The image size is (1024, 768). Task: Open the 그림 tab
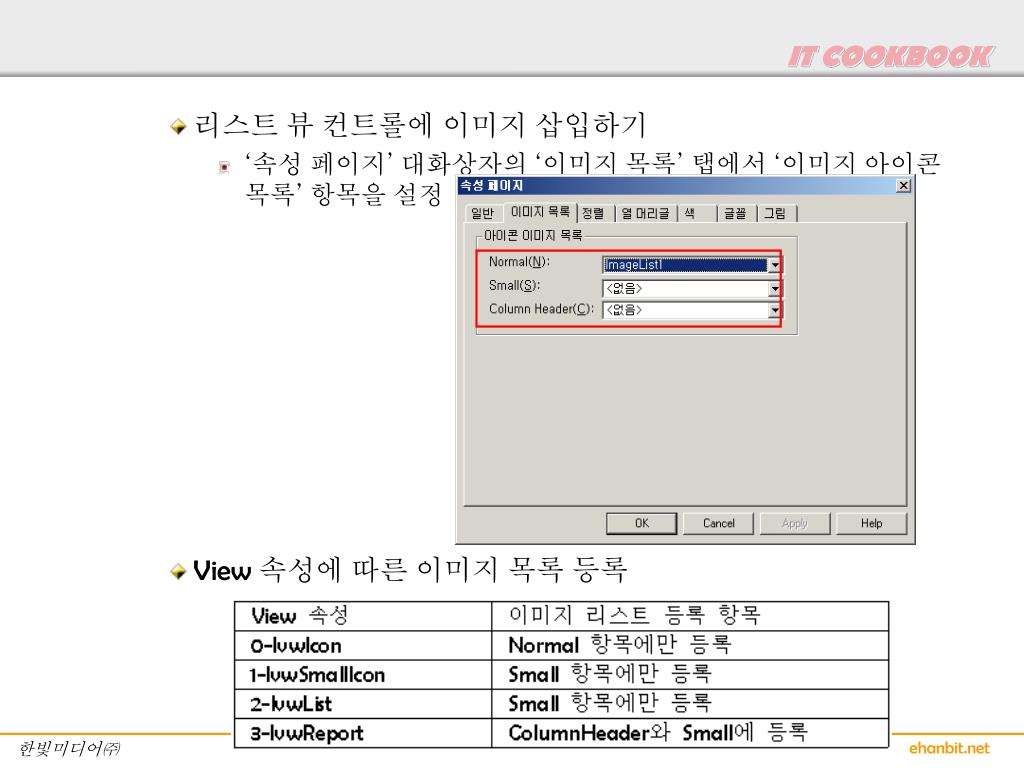(775, 213)
